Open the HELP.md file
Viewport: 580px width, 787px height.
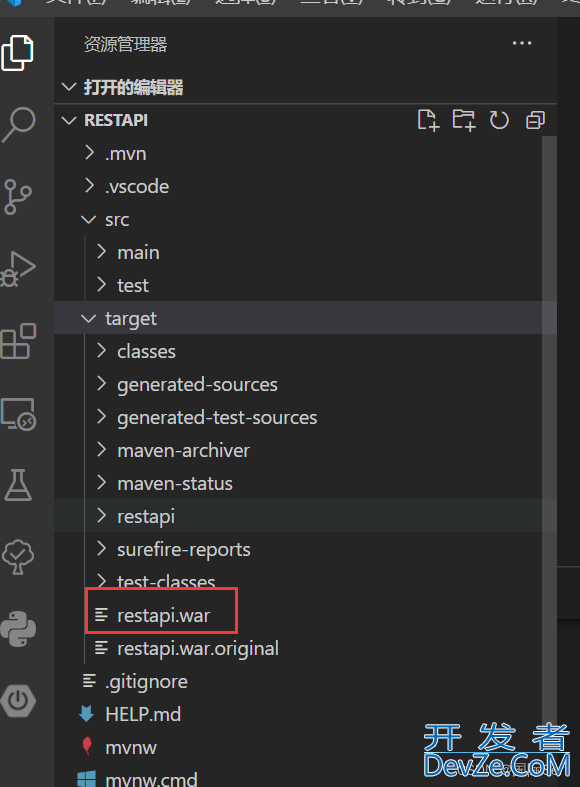tap(143, 714)
